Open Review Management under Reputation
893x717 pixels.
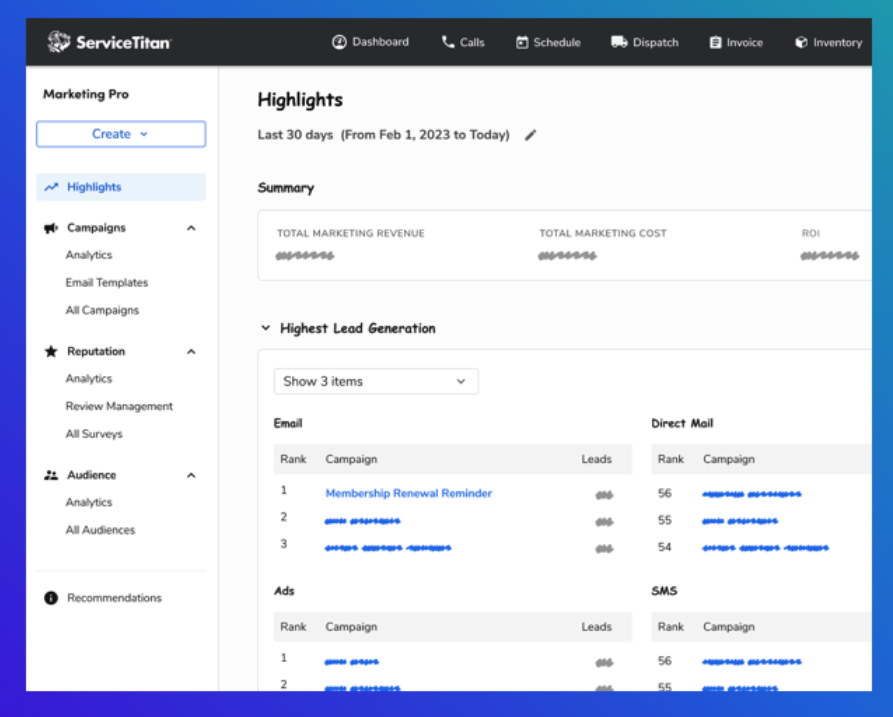(x=119, y=407)
